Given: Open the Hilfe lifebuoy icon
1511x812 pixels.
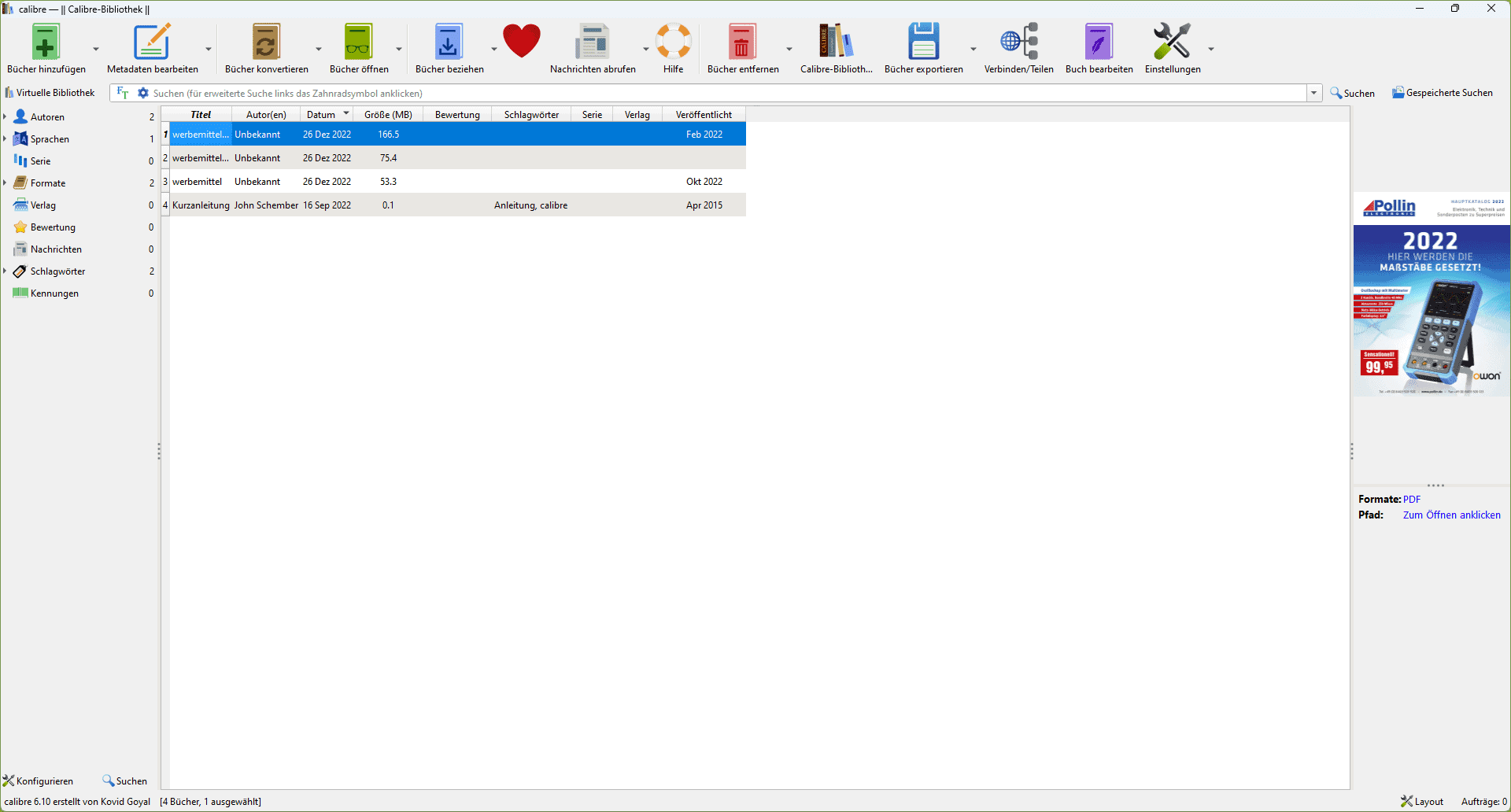Looking at the screenshot, I should coord(674,42).
